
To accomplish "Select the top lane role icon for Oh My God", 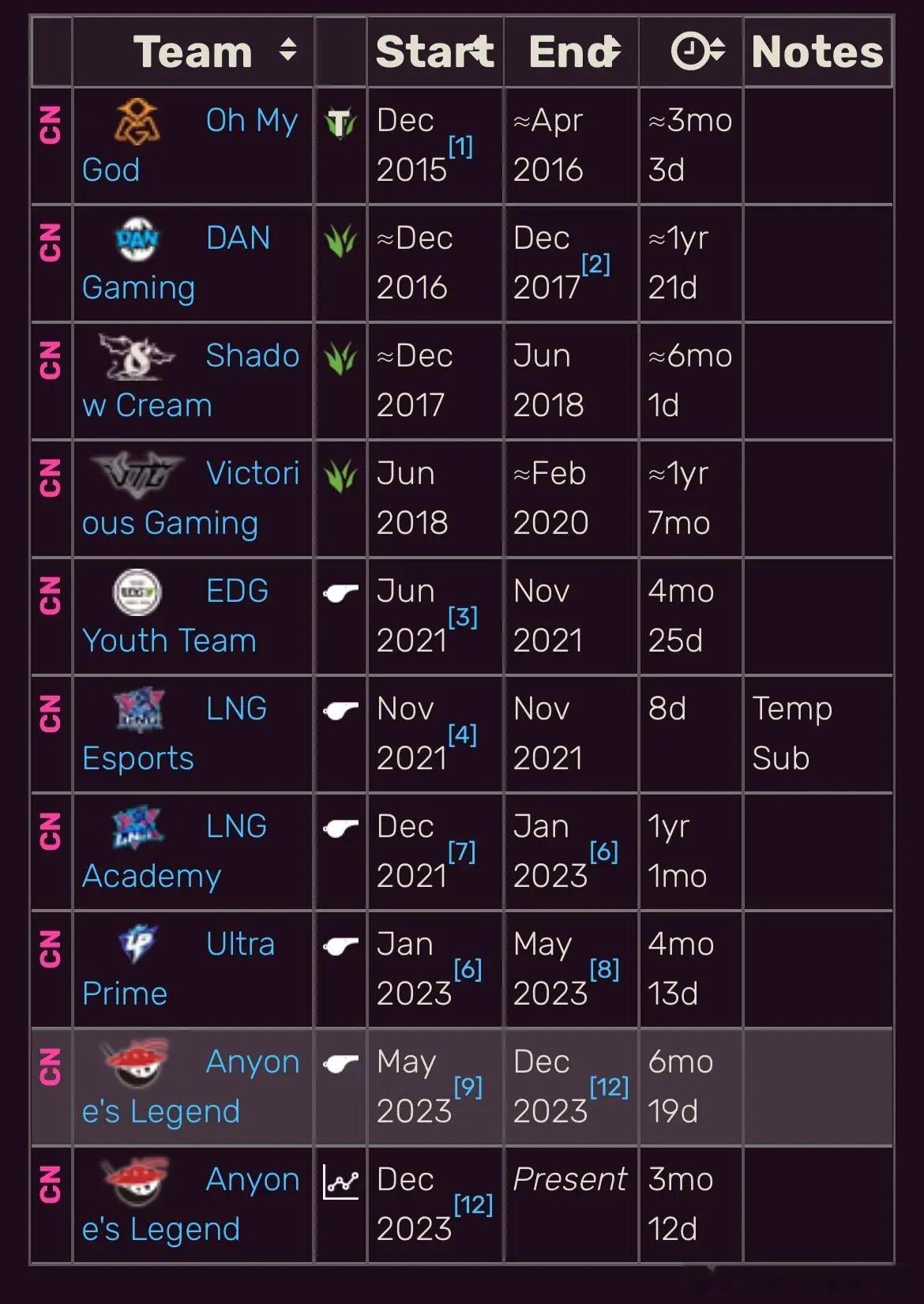I will (341, 123).
